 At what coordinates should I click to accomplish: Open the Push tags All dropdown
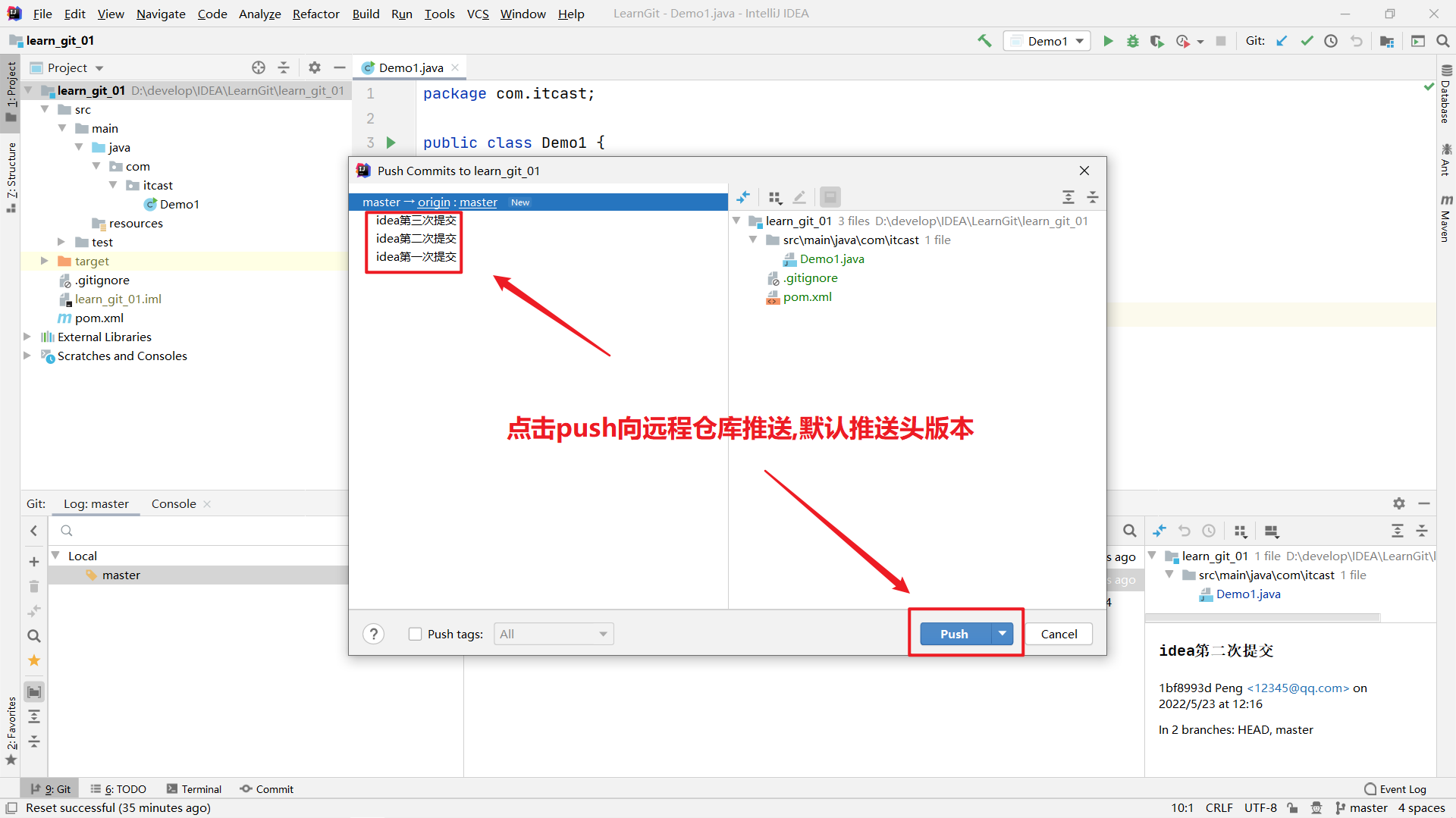click(x=554, y=634)
